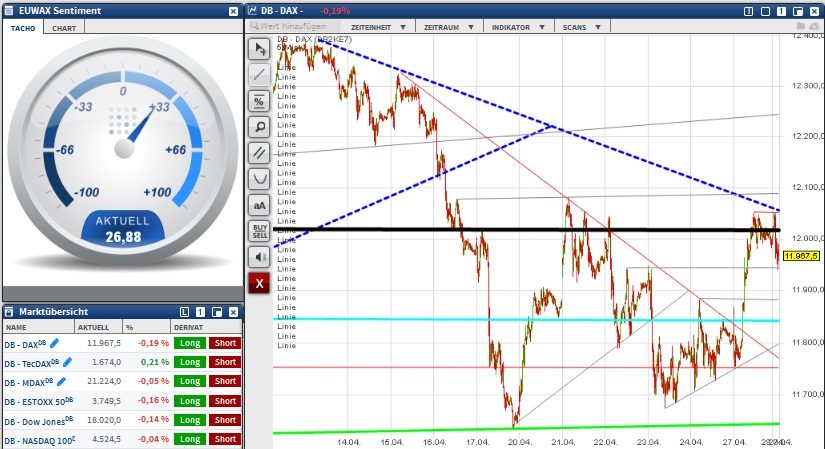Select the magnifier zoom tool
This screenshot has height=449, width=825.
[x=259, y=127]
